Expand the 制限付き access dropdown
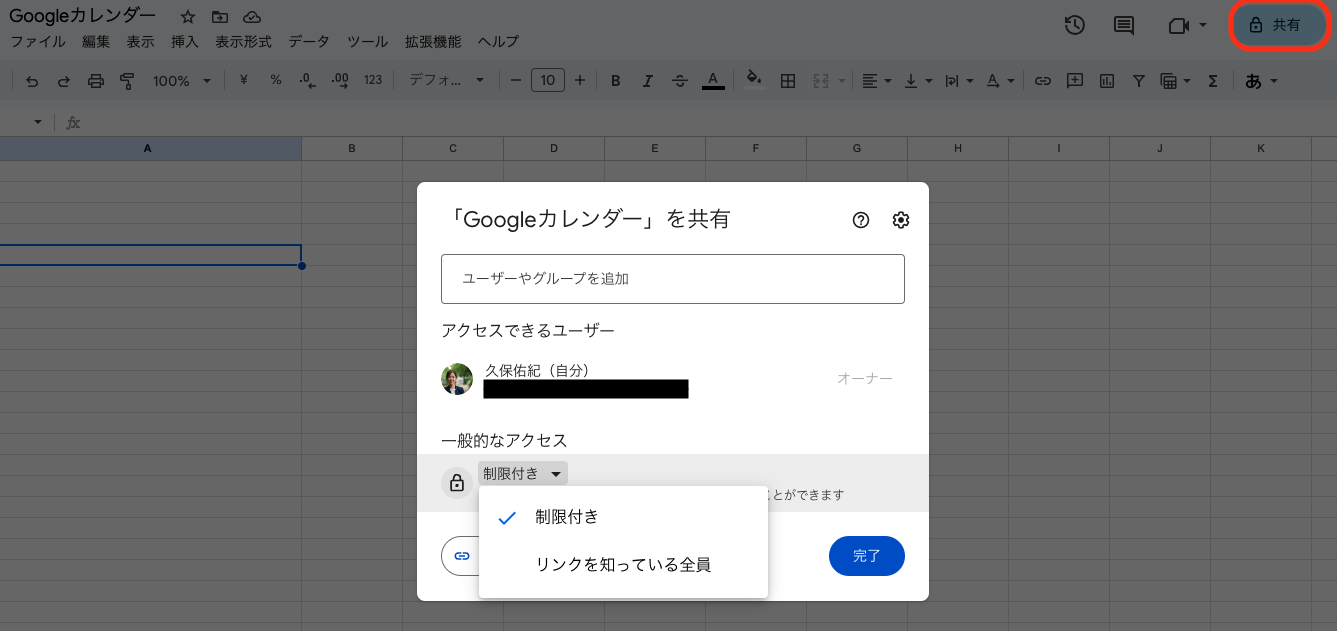 (523, 474)
